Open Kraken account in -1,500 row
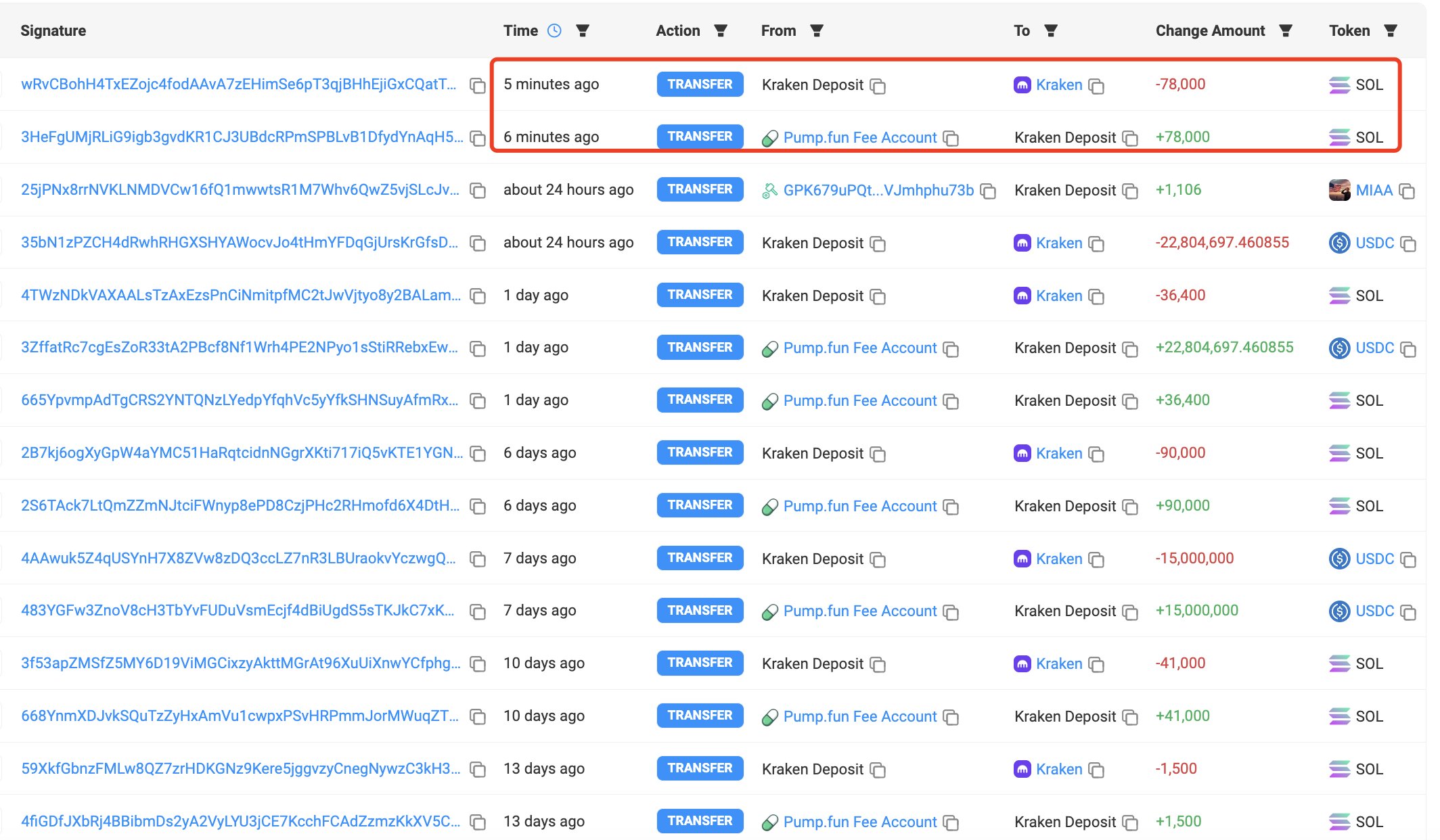Screen dimensions: 1440x840 pos(1059,769)
